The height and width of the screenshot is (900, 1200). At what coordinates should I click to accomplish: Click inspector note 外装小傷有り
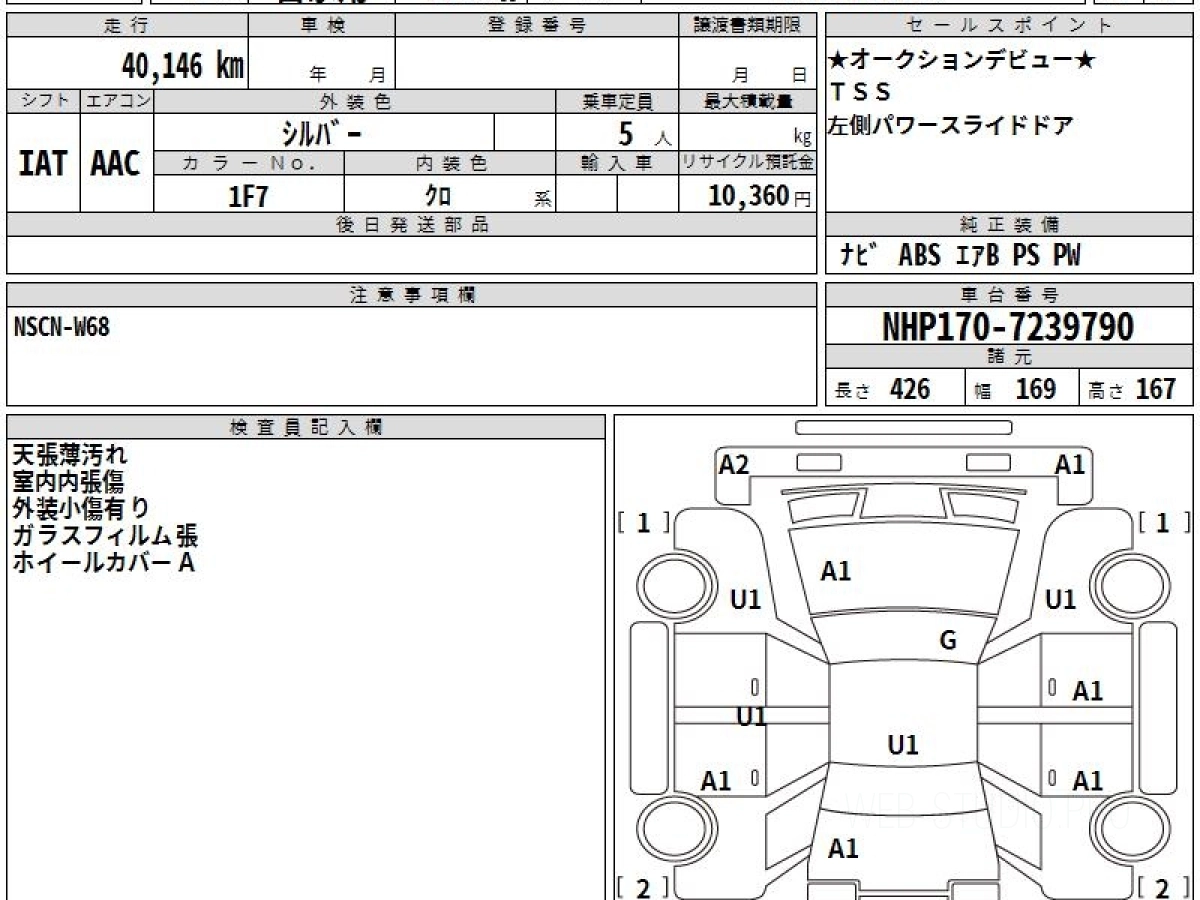[81, 508]
